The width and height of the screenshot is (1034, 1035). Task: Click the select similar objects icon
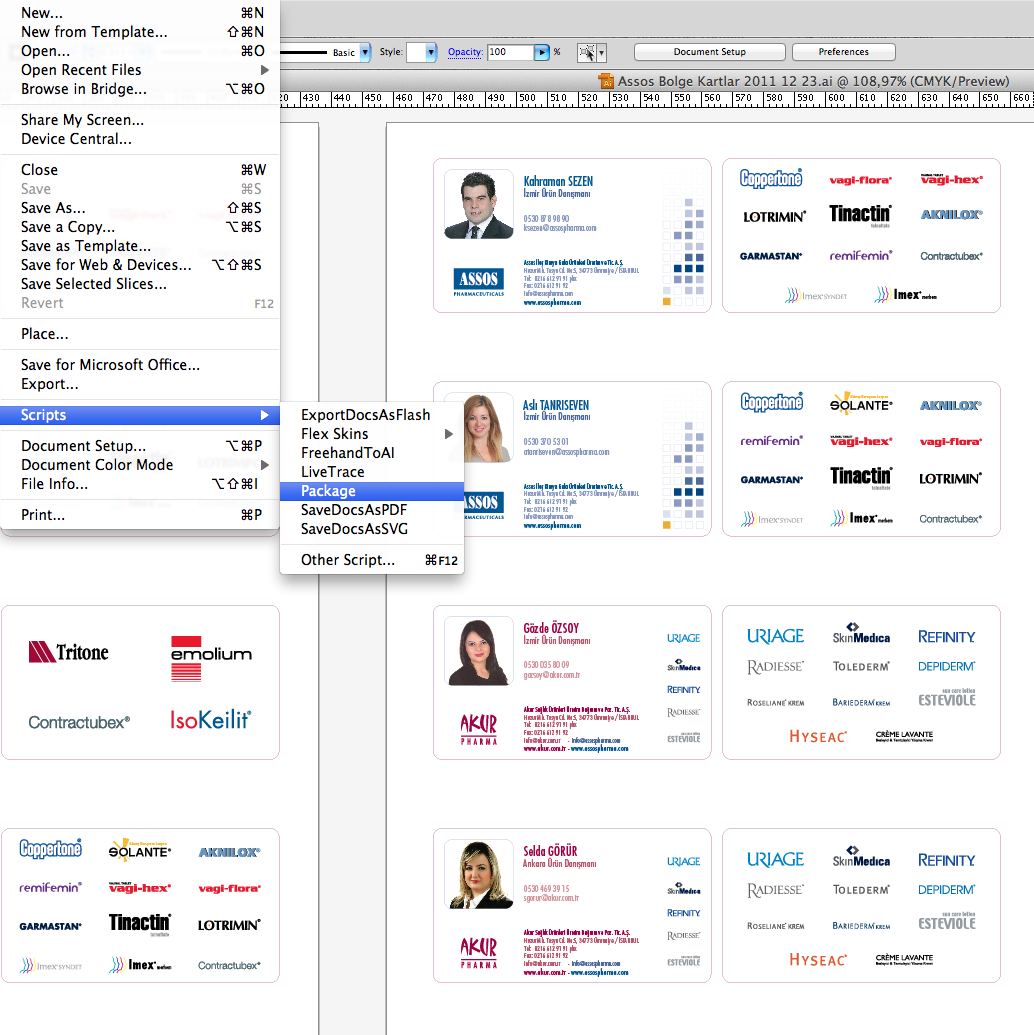[x=586, y=52]
